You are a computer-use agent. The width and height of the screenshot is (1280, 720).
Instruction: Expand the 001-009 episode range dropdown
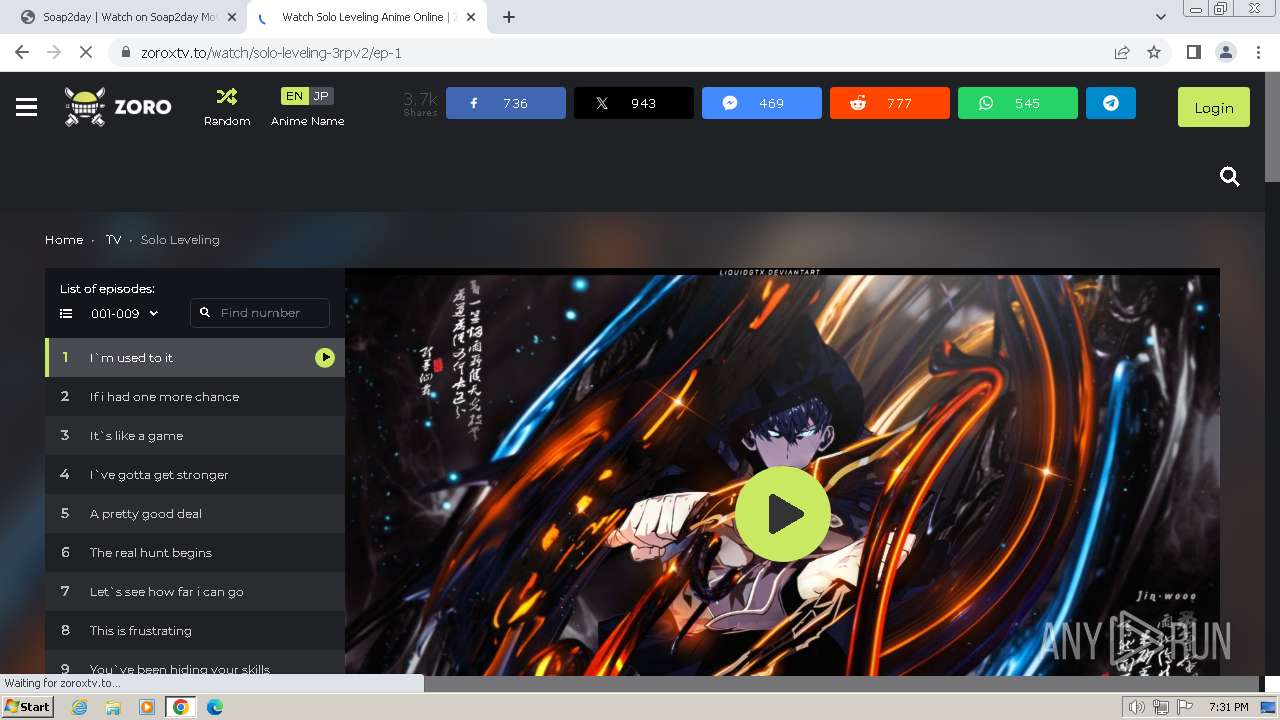pyautogui.click(x=124, y=313)
